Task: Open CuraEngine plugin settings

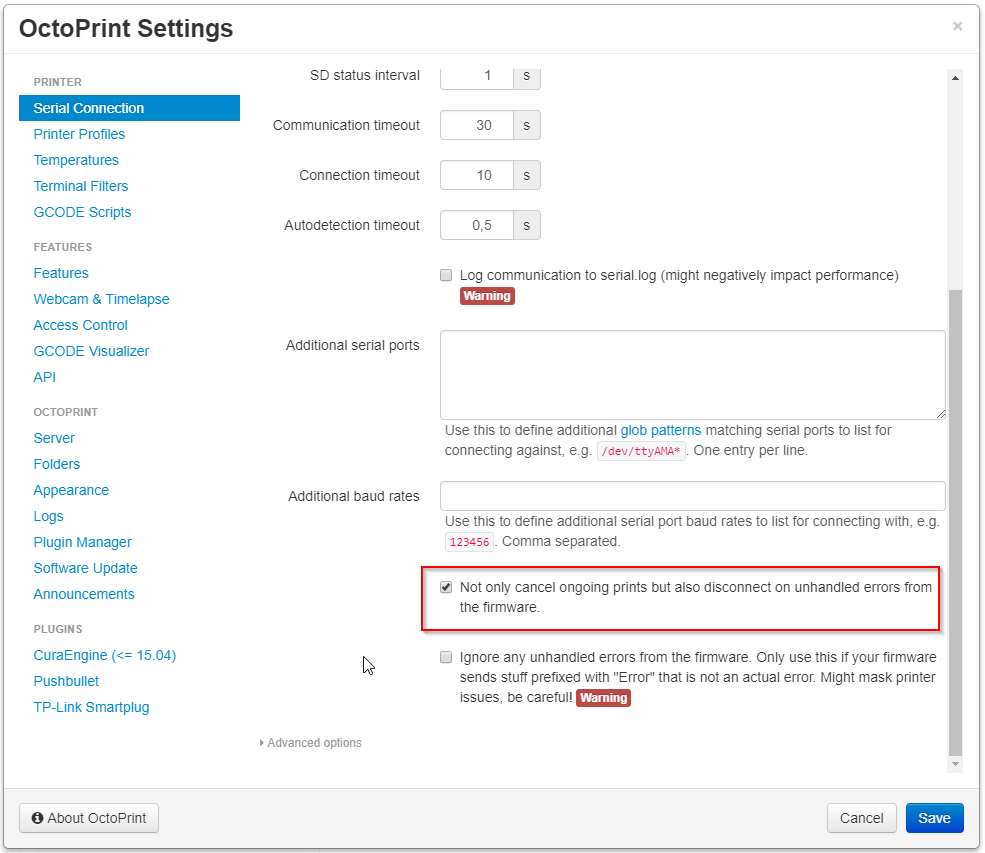Action: click(x=104, y=654)
